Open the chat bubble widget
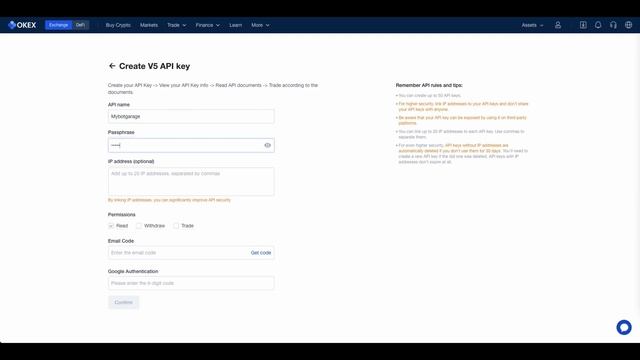Viewport: 640px width, 360px height. coord(624,327)
